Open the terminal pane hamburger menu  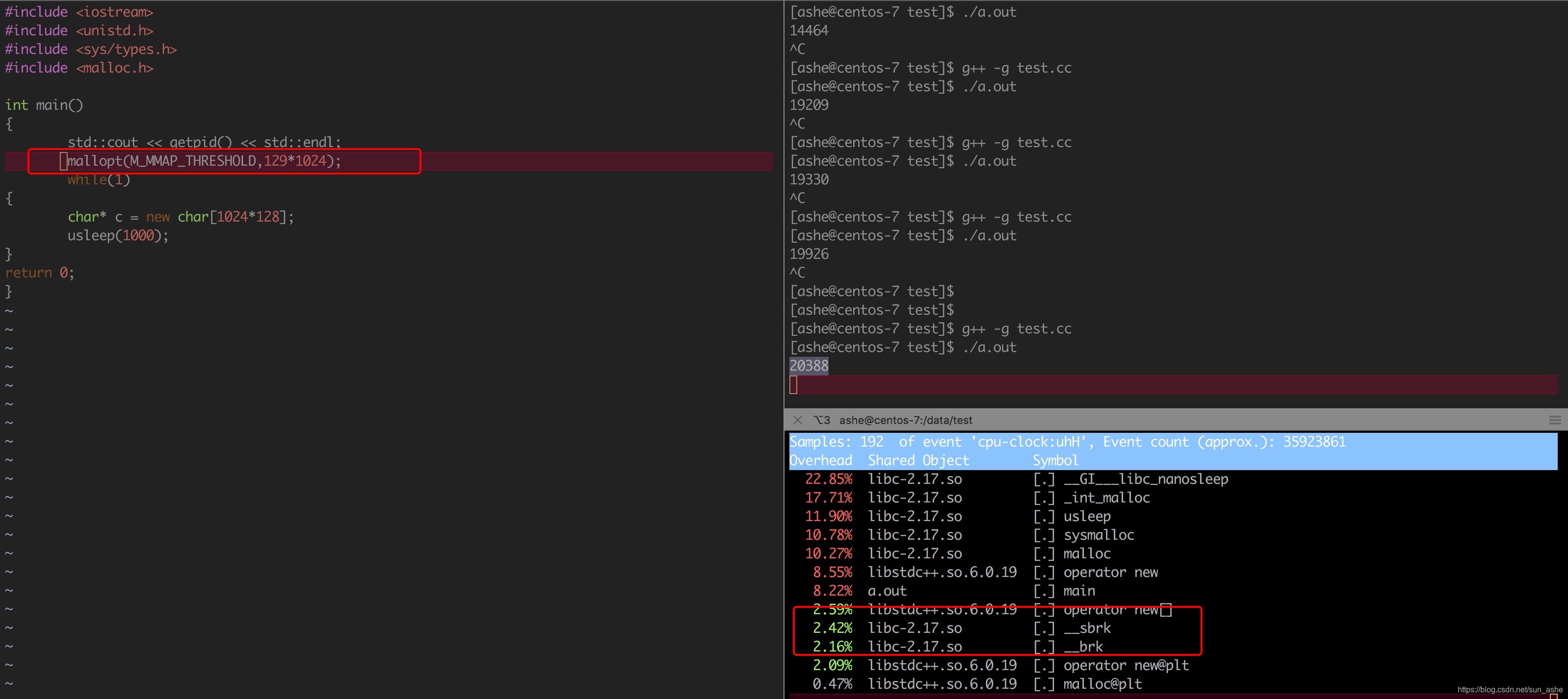1555,420
